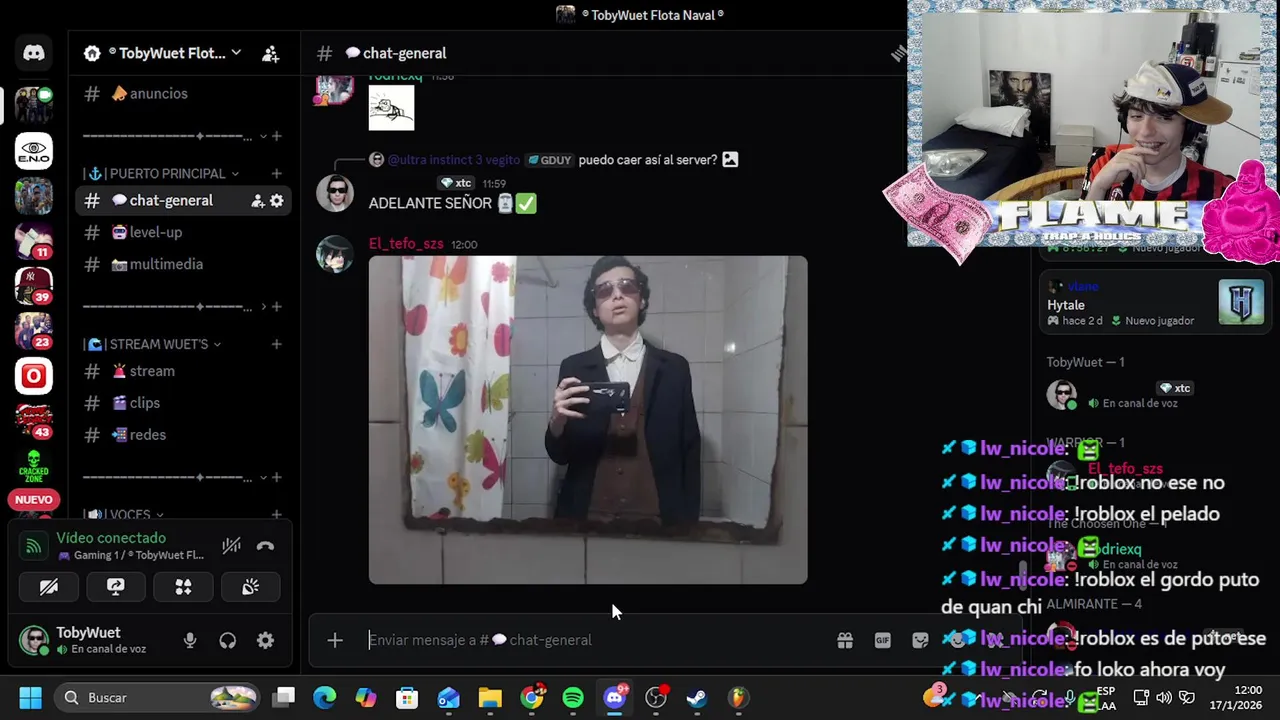Jump to replied message puedo caer así
1280x720 pixels.
(x=648, y=160)
